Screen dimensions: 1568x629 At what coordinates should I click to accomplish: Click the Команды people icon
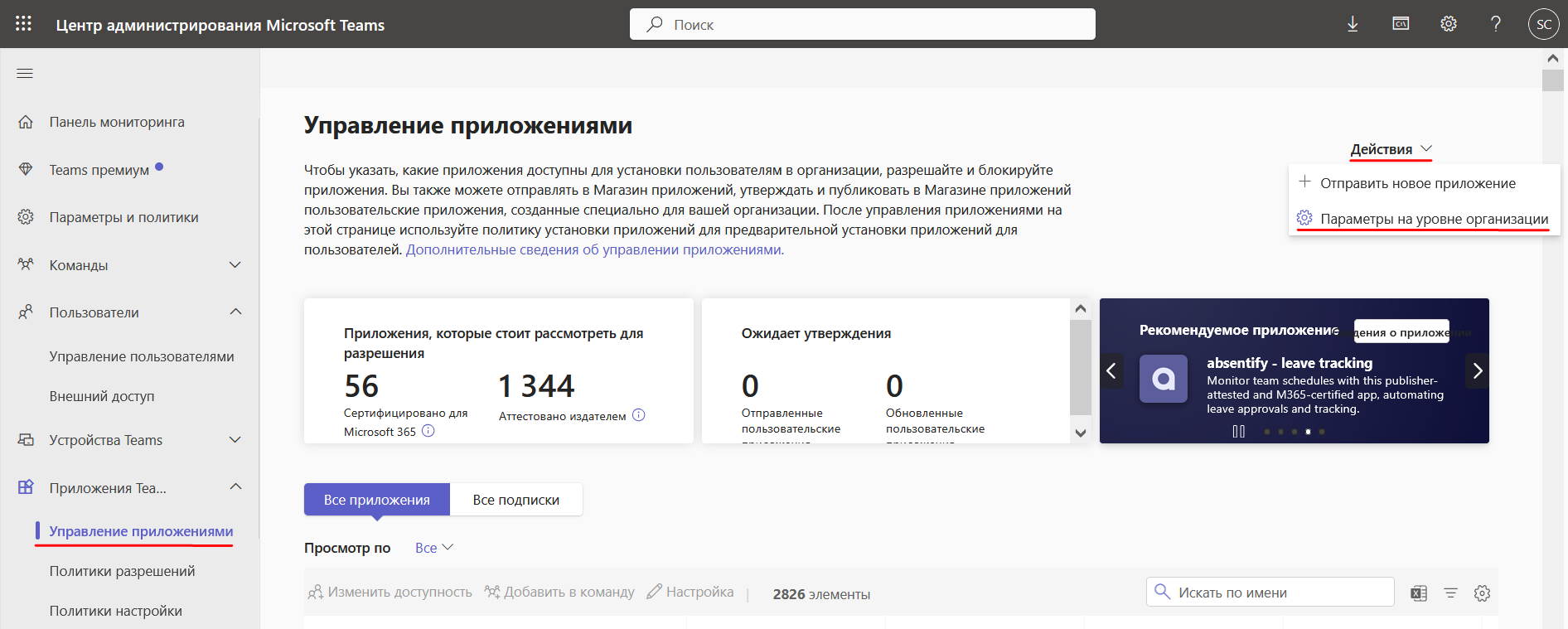click(26, 265)
